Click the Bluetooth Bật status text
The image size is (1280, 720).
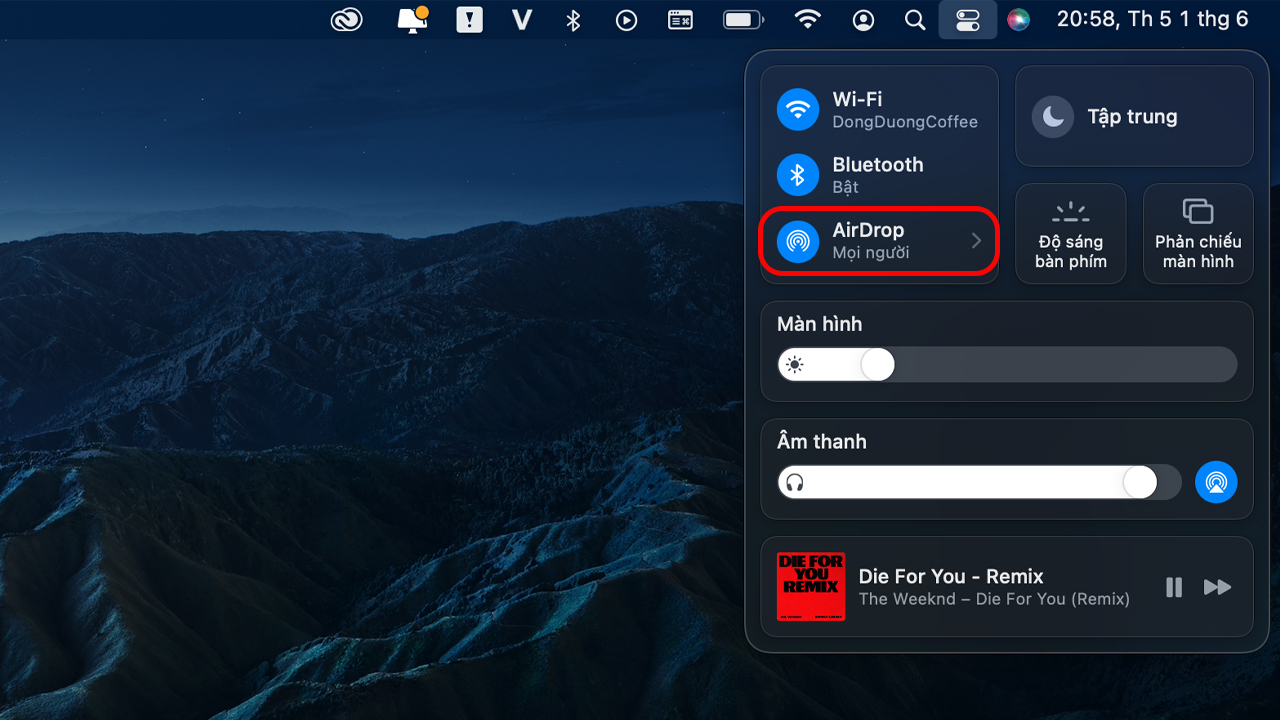coord(846,187)
